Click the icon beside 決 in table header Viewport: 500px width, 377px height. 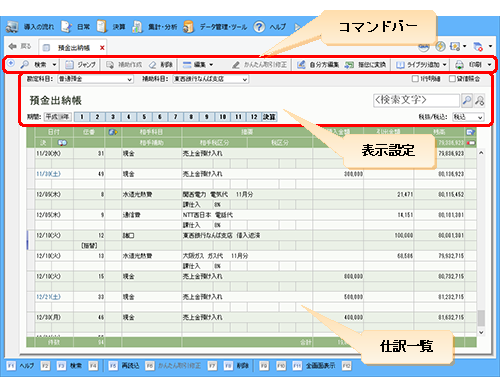coord(62,143)
